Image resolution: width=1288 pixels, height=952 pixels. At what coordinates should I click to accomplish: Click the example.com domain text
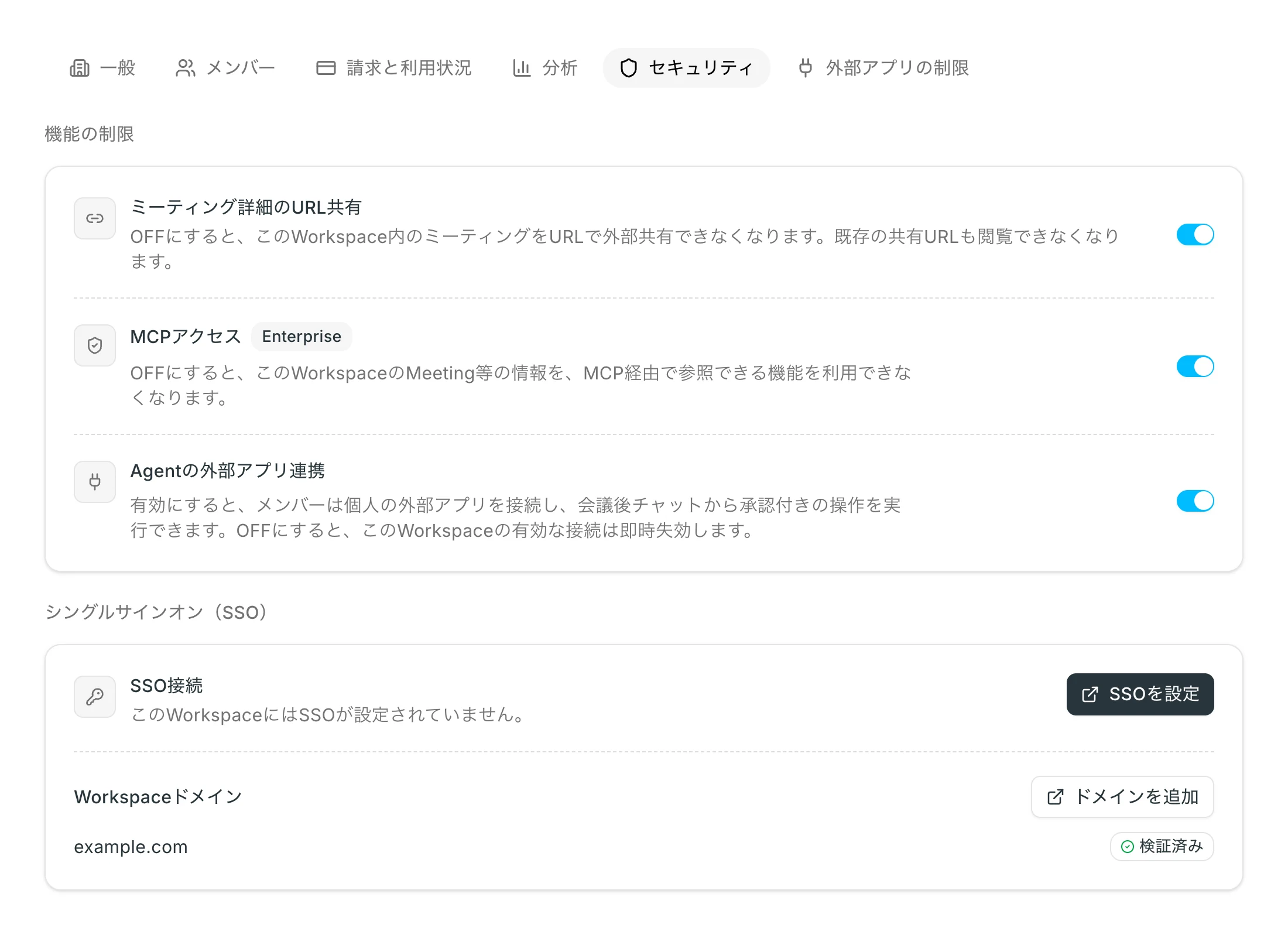click(x=131, y=847)
